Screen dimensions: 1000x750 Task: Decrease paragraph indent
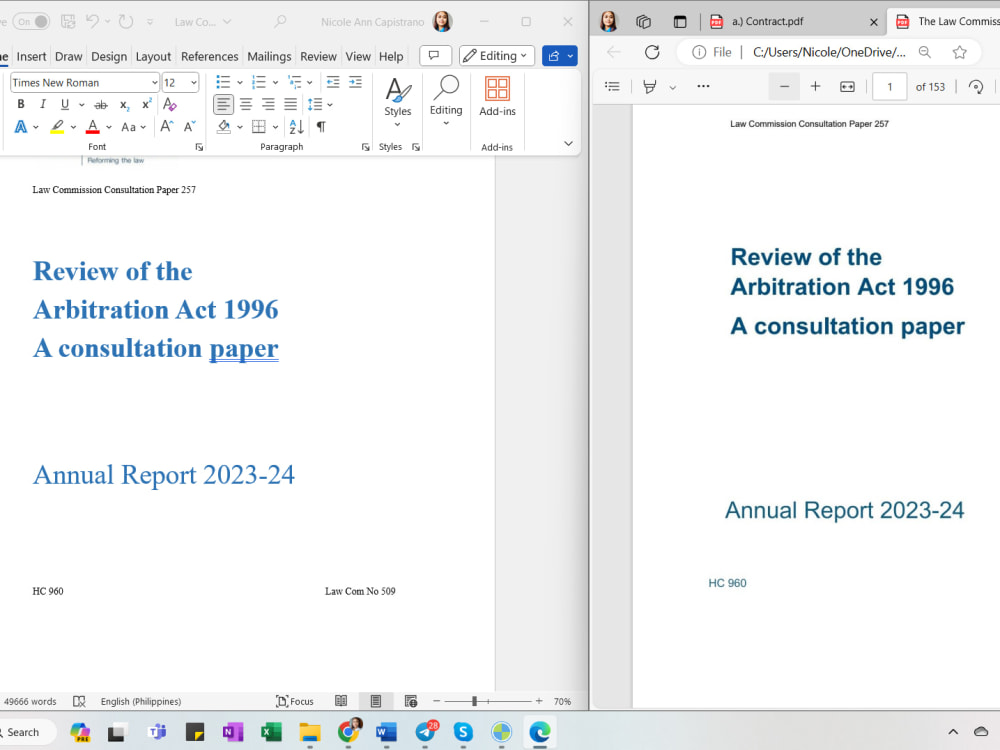point(333,82)
